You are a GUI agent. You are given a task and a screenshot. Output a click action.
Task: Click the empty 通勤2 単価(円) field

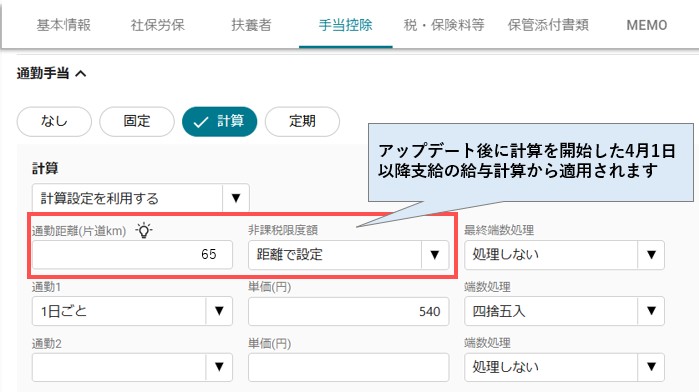pyautogui.click(x=349, y=367)
